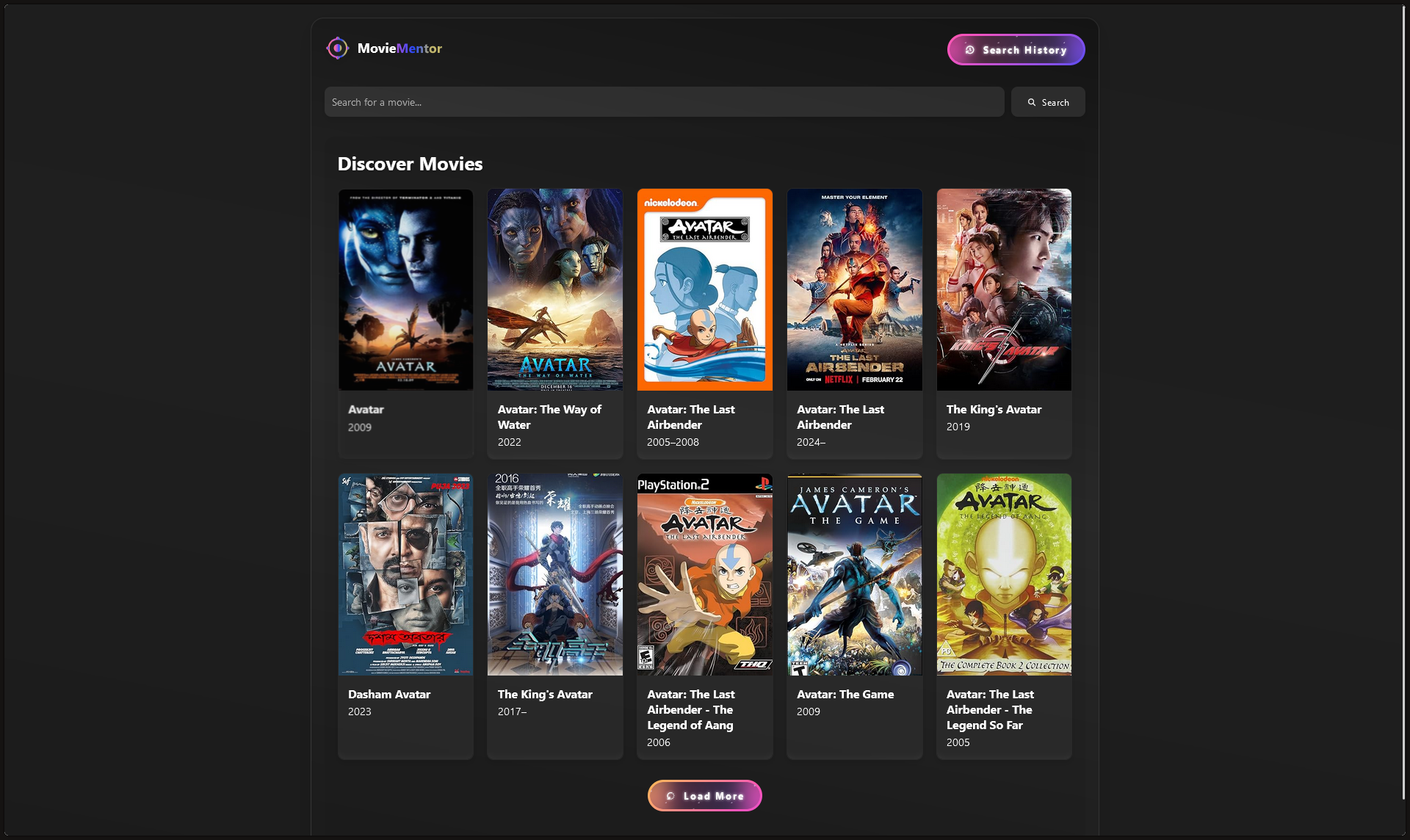
Task: Open the PlayStation 2 Legend of Aang cover
Action: 705,574
